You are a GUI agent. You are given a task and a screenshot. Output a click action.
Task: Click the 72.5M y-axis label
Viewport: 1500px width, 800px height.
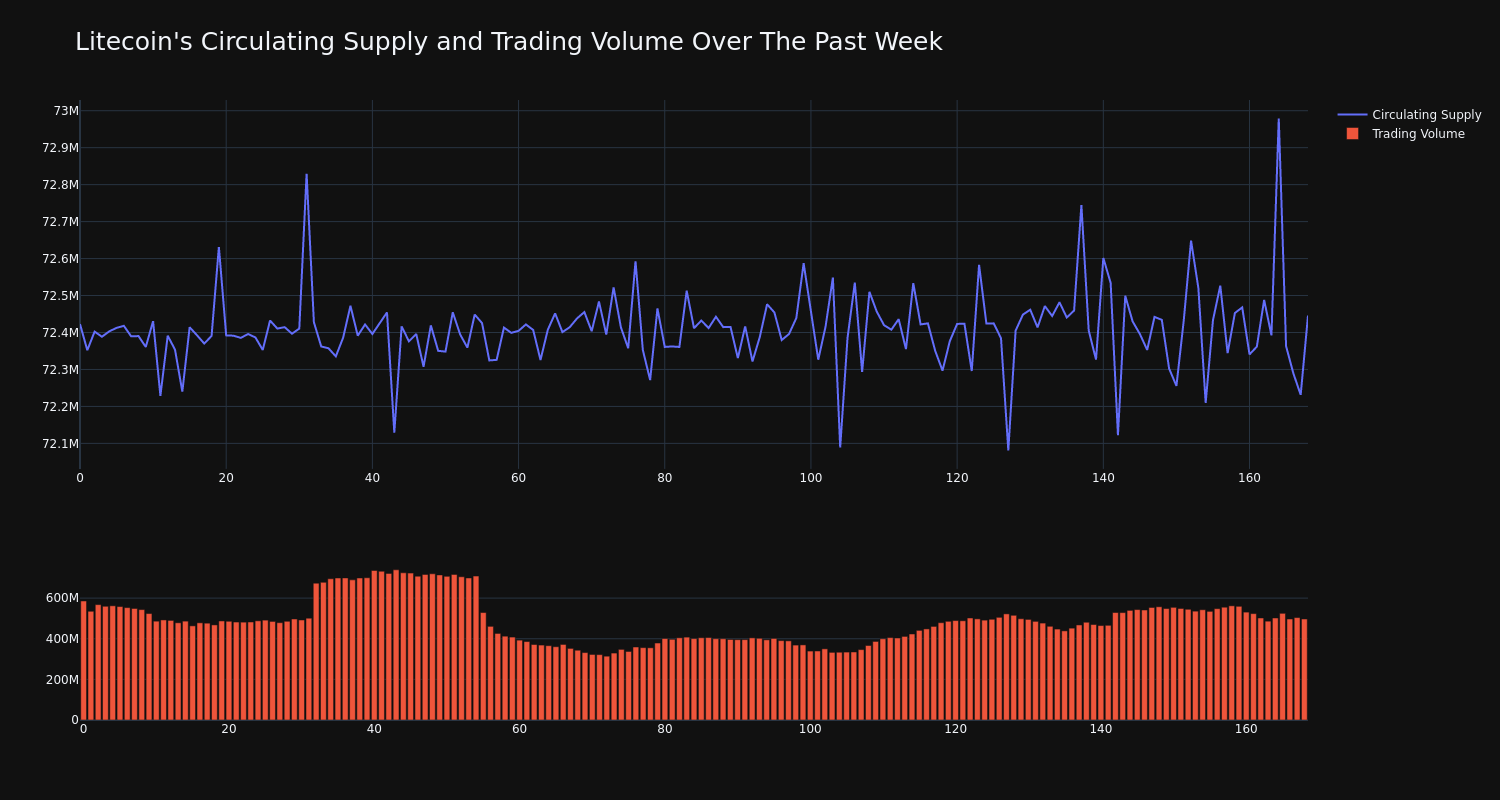click(x=60, y=296)
